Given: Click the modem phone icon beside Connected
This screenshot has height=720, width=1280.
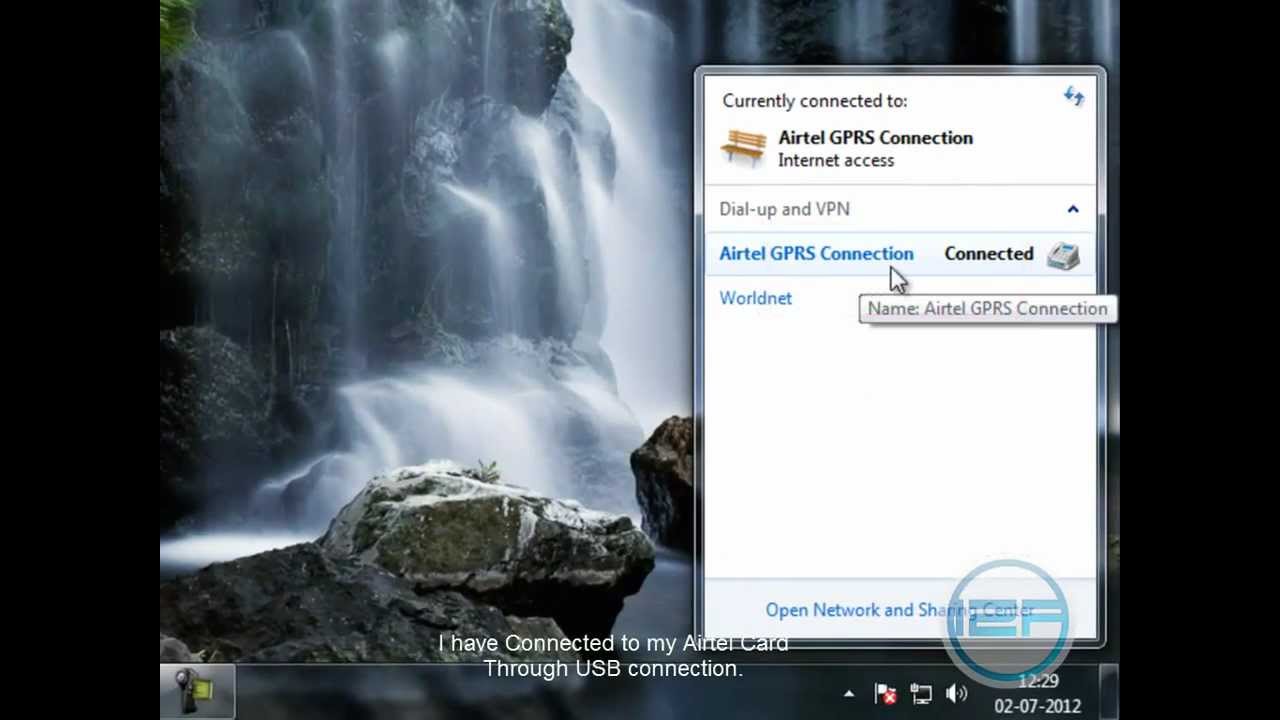Looking at the screenshot, I should [x=1063, y=256].
